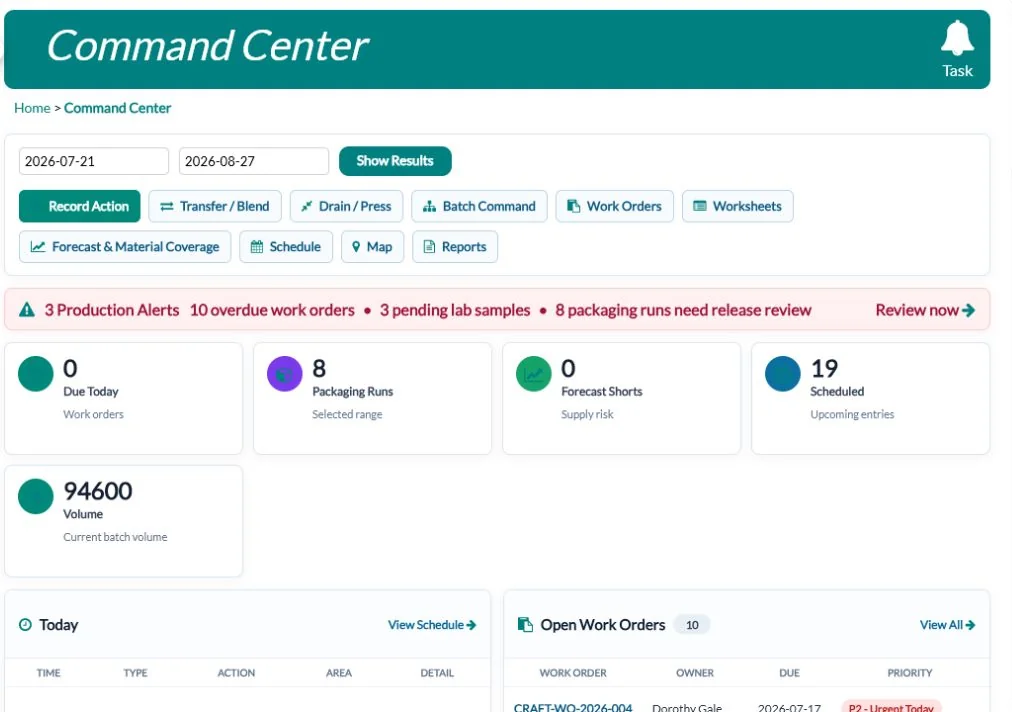
Task: Open Transfer / Blend
Action: click(215, 206)
